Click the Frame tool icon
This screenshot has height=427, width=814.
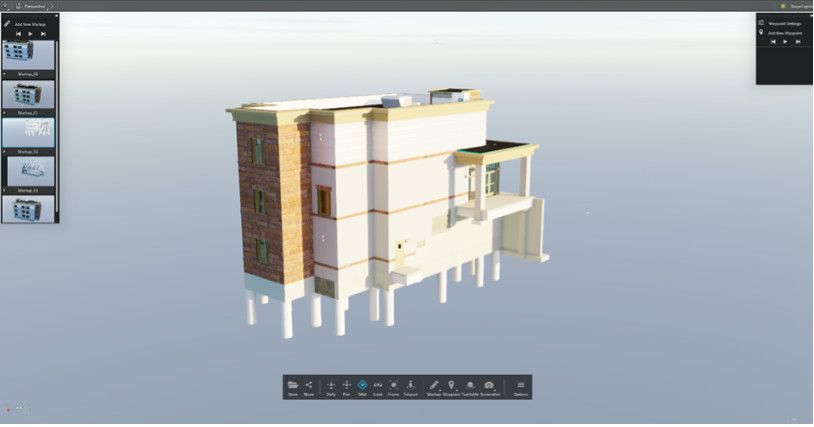point(394,385)
